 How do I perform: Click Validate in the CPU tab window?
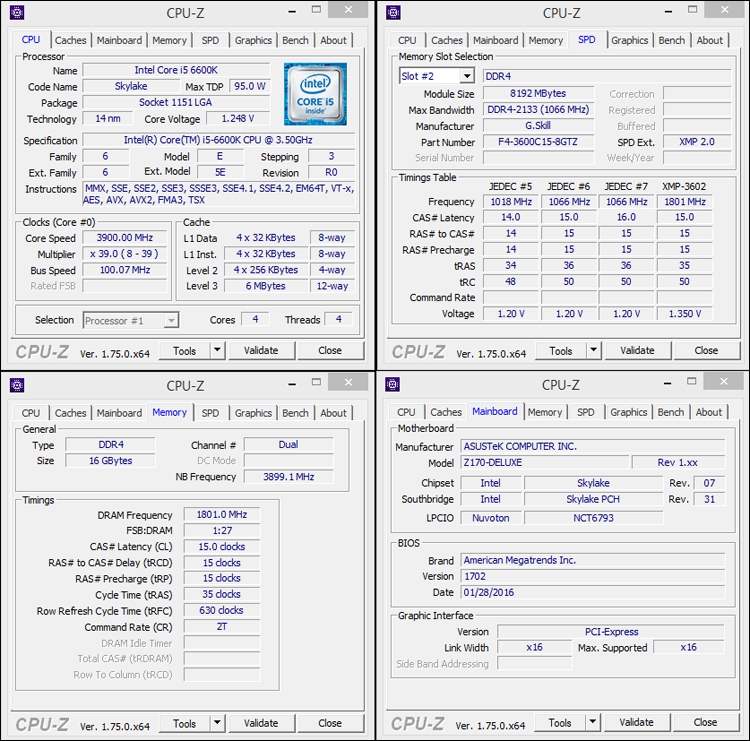261,350
